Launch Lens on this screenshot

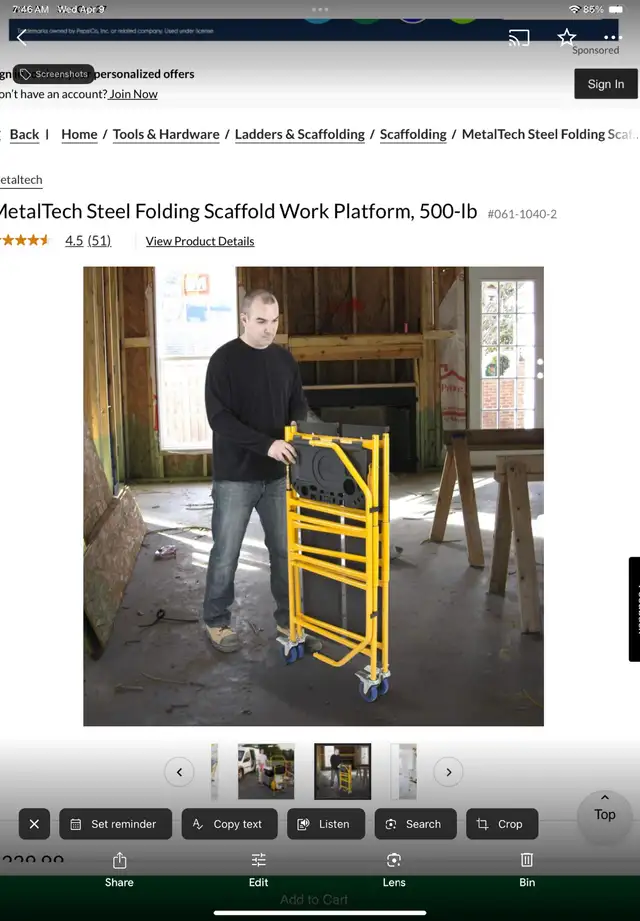(x=394, y=870)
